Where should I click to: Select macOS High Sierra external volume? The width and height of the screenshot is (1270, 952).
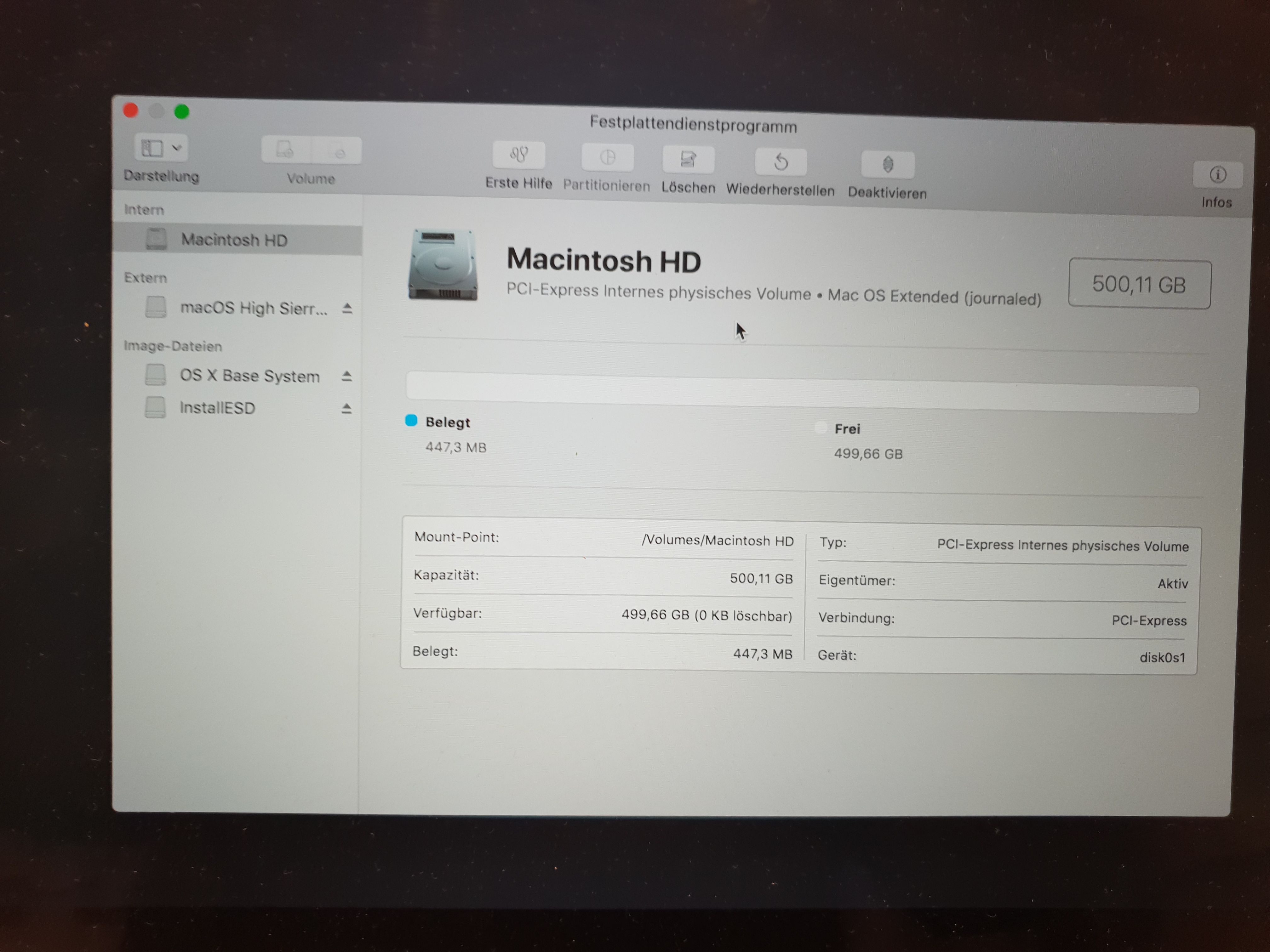point(237,308)
